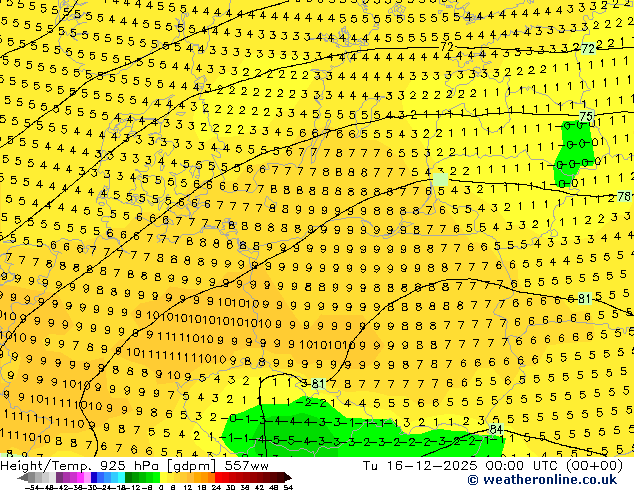Click the 81 label beside the green area
The width and height of the screenshot is (634, 490).
point(318,383)
